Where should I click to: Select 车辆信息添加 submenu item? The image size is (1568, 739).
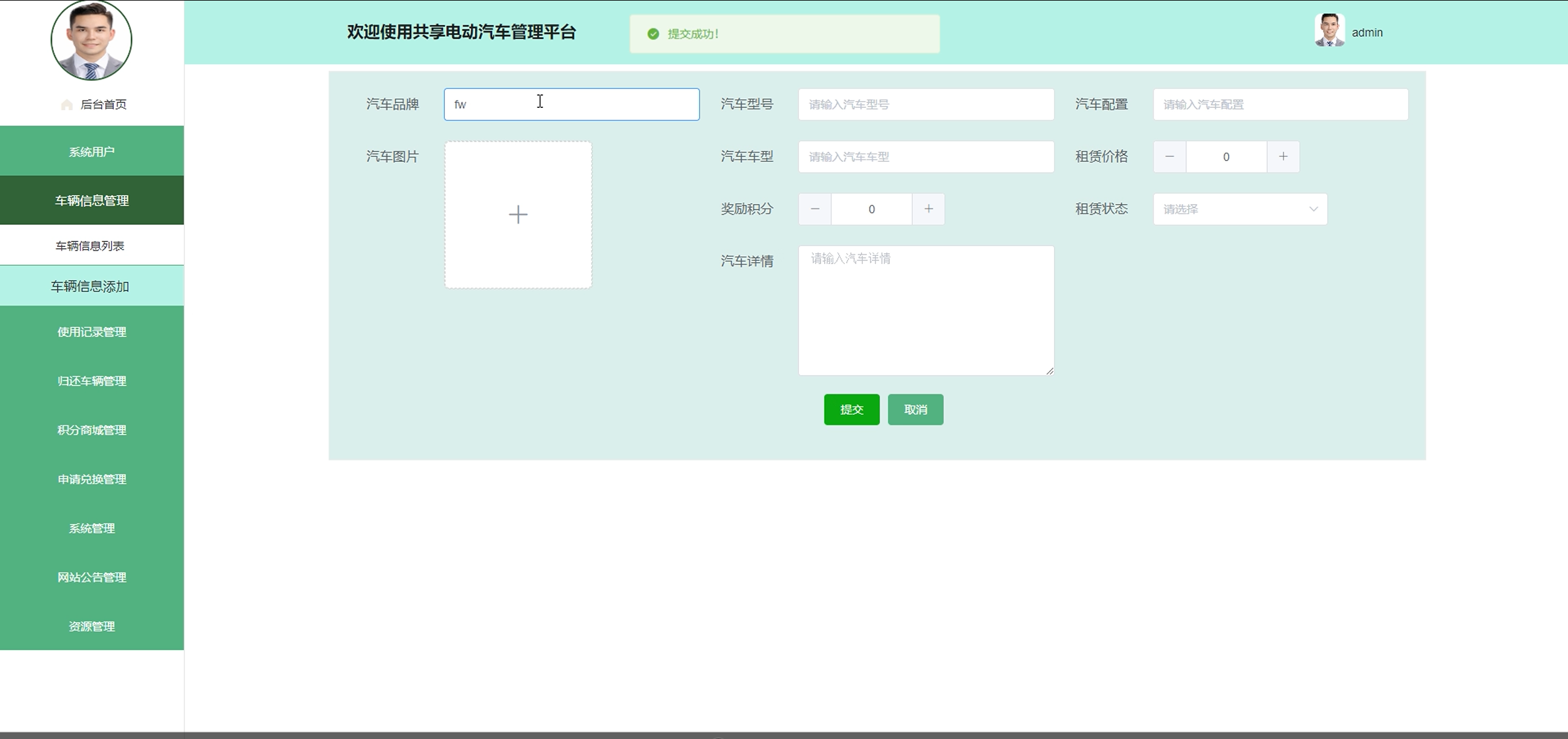(x=90, y=286)
